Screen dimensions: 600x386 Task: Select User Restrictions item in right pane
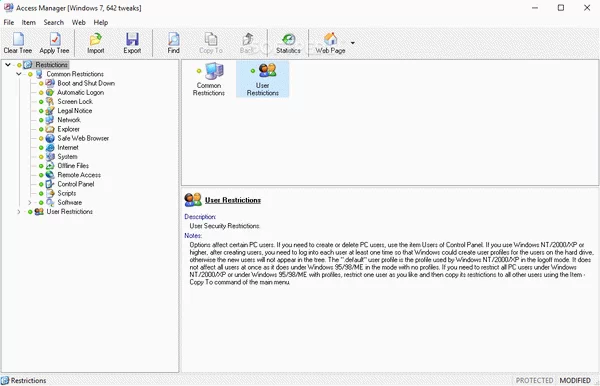(x=262, y=79)
